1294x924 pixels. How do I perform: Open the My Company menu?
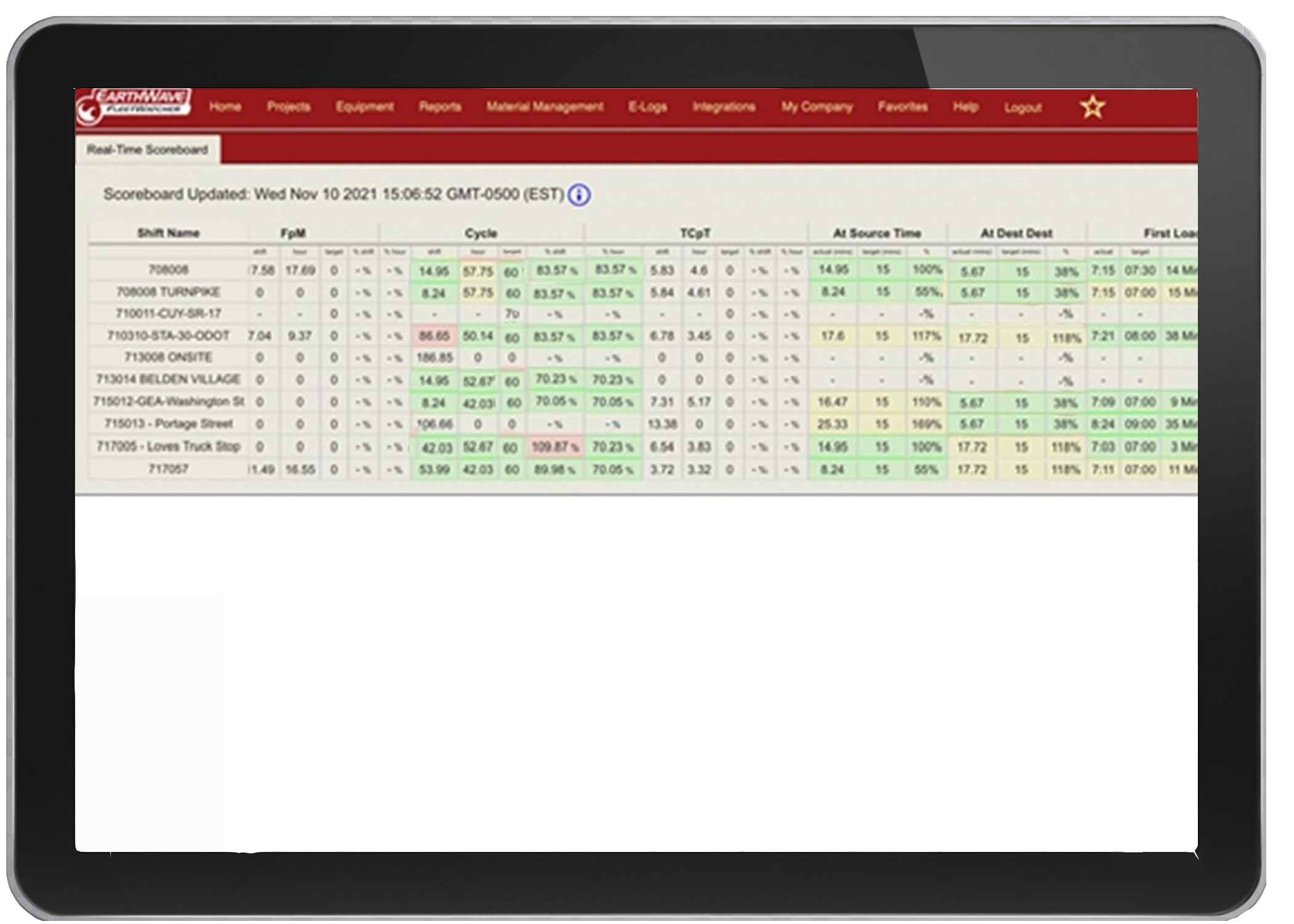click(816, 106)
